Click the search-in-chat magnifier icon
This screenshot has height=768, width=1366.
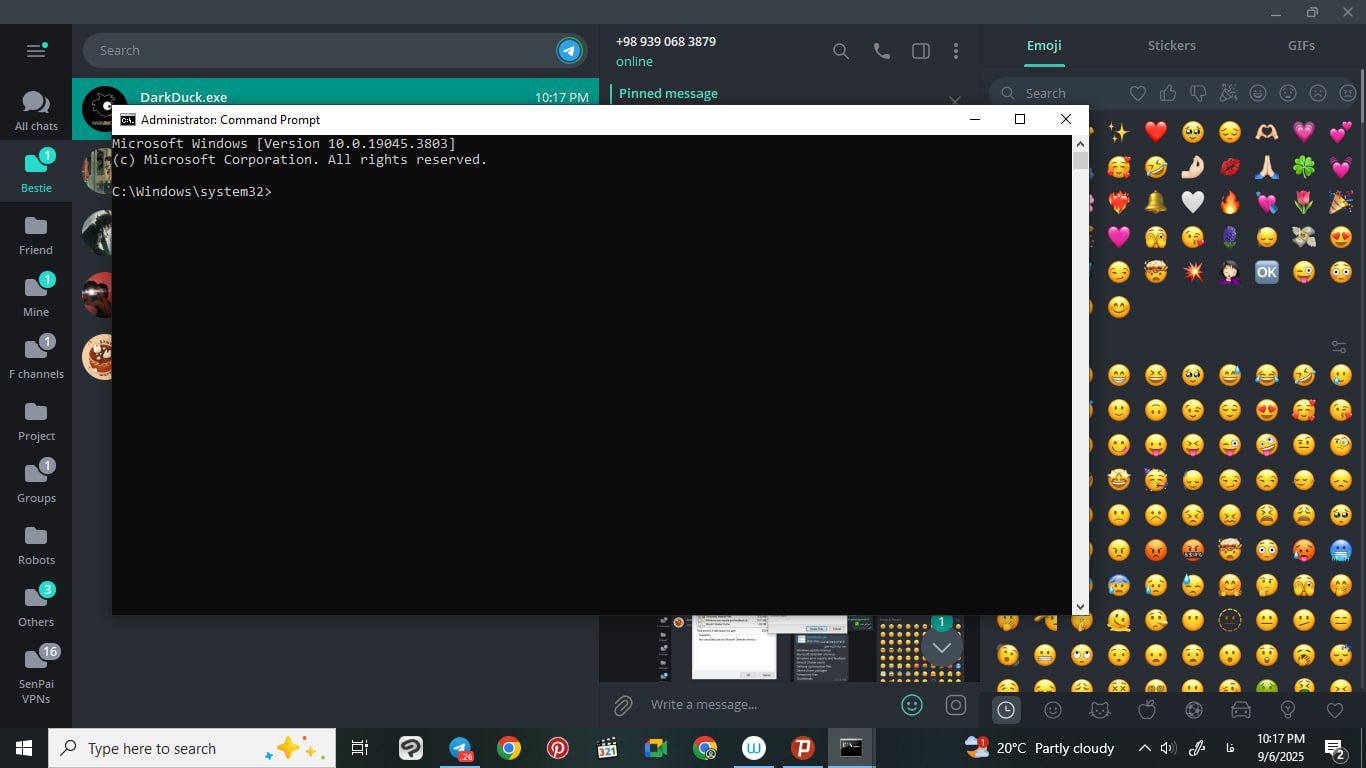coord(841,51)
